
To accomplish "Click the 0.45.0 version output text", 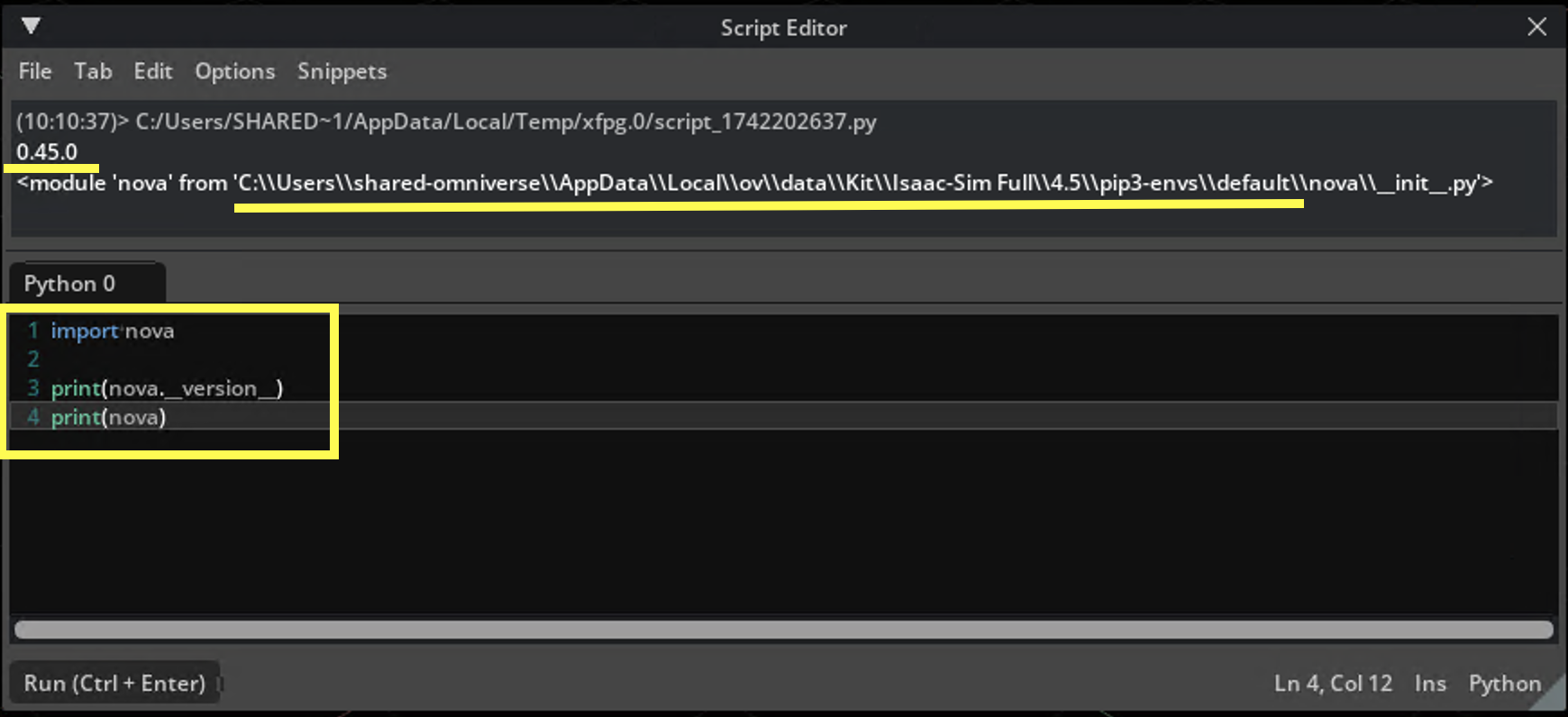I will click(x=48, y=152).
